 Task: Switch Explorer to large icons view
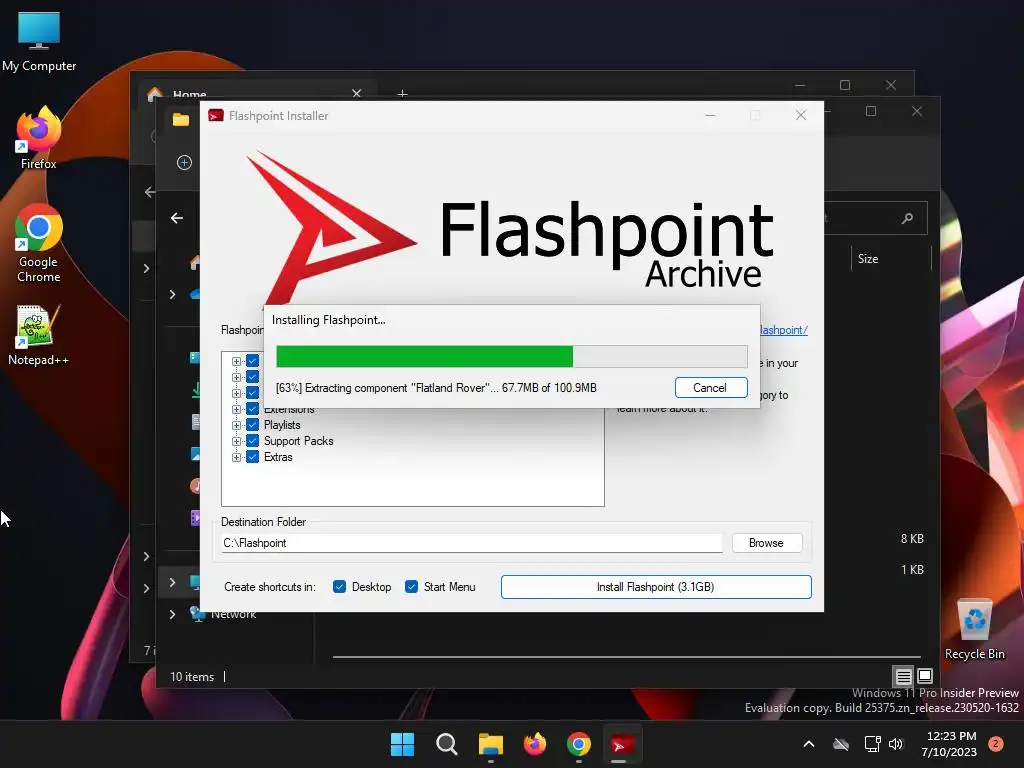pos(925,676)
